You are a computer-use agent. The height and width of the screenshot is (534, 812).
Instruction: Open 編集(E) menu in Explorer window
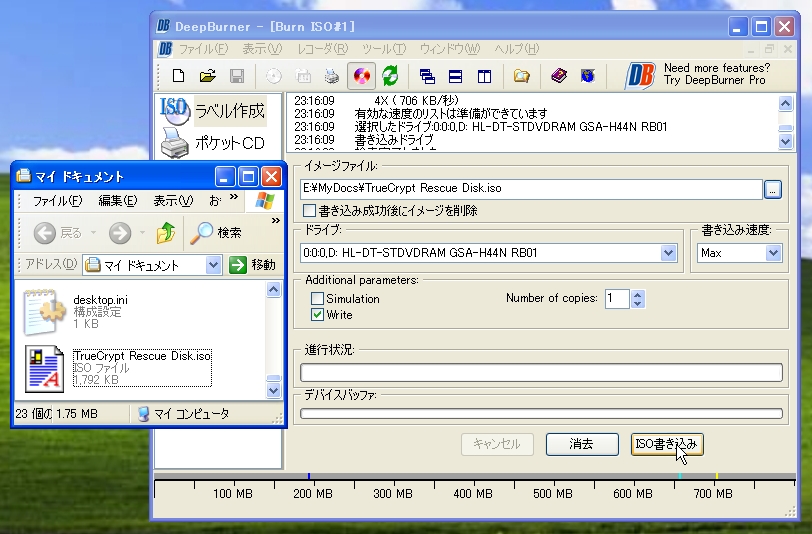point(118,201)
